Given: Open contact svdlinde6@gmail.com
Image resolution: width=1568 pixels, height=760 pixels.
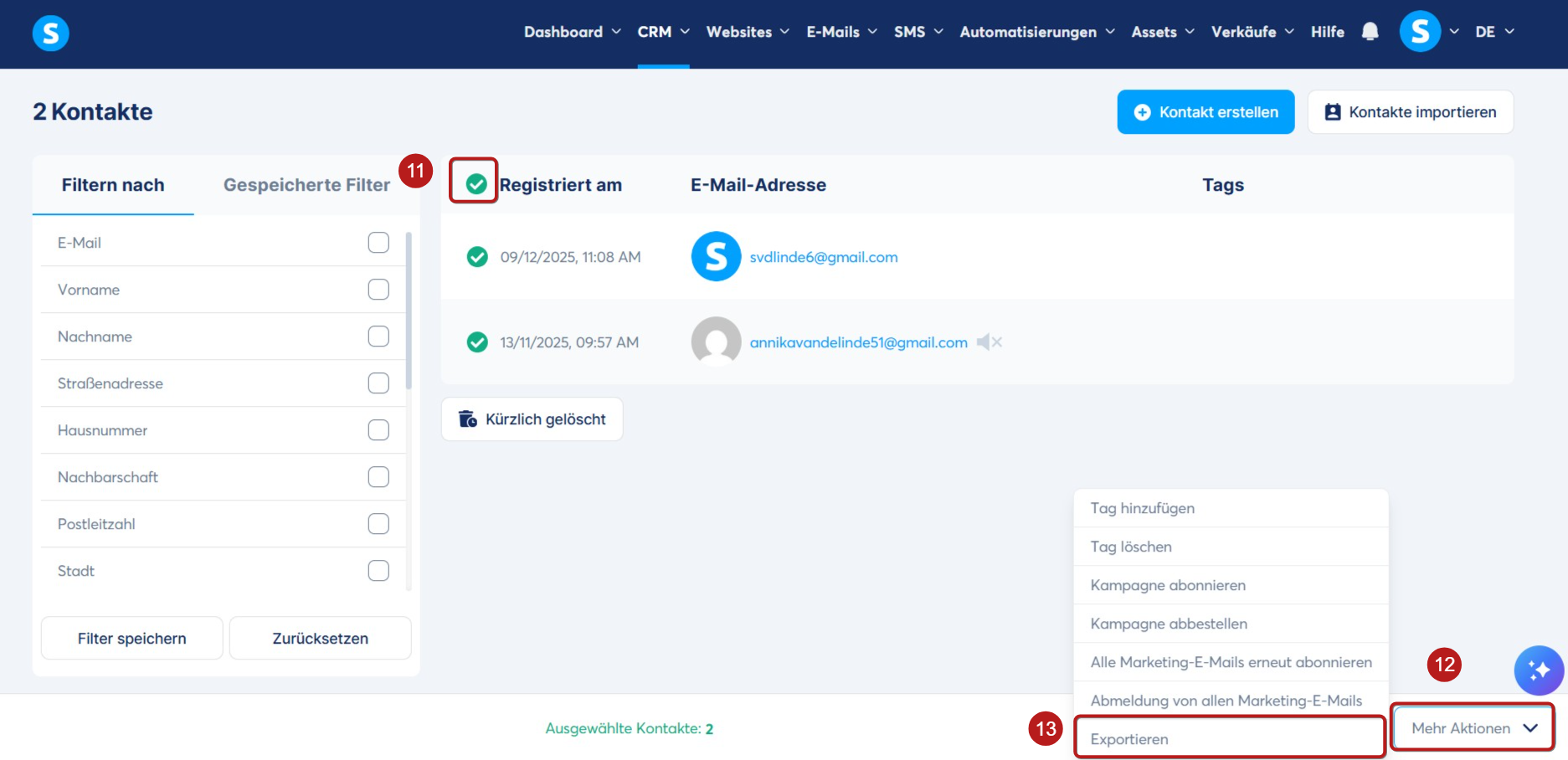Looking at the screenshot, I should point(824,257).
